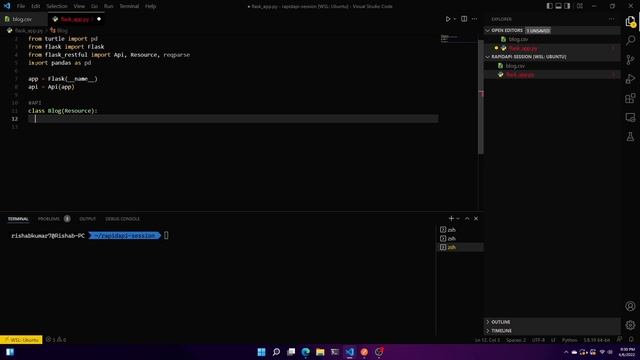This screenshot has height=360, width=640.
Task: Open the Run menu
Action: (x=109, y=6)
